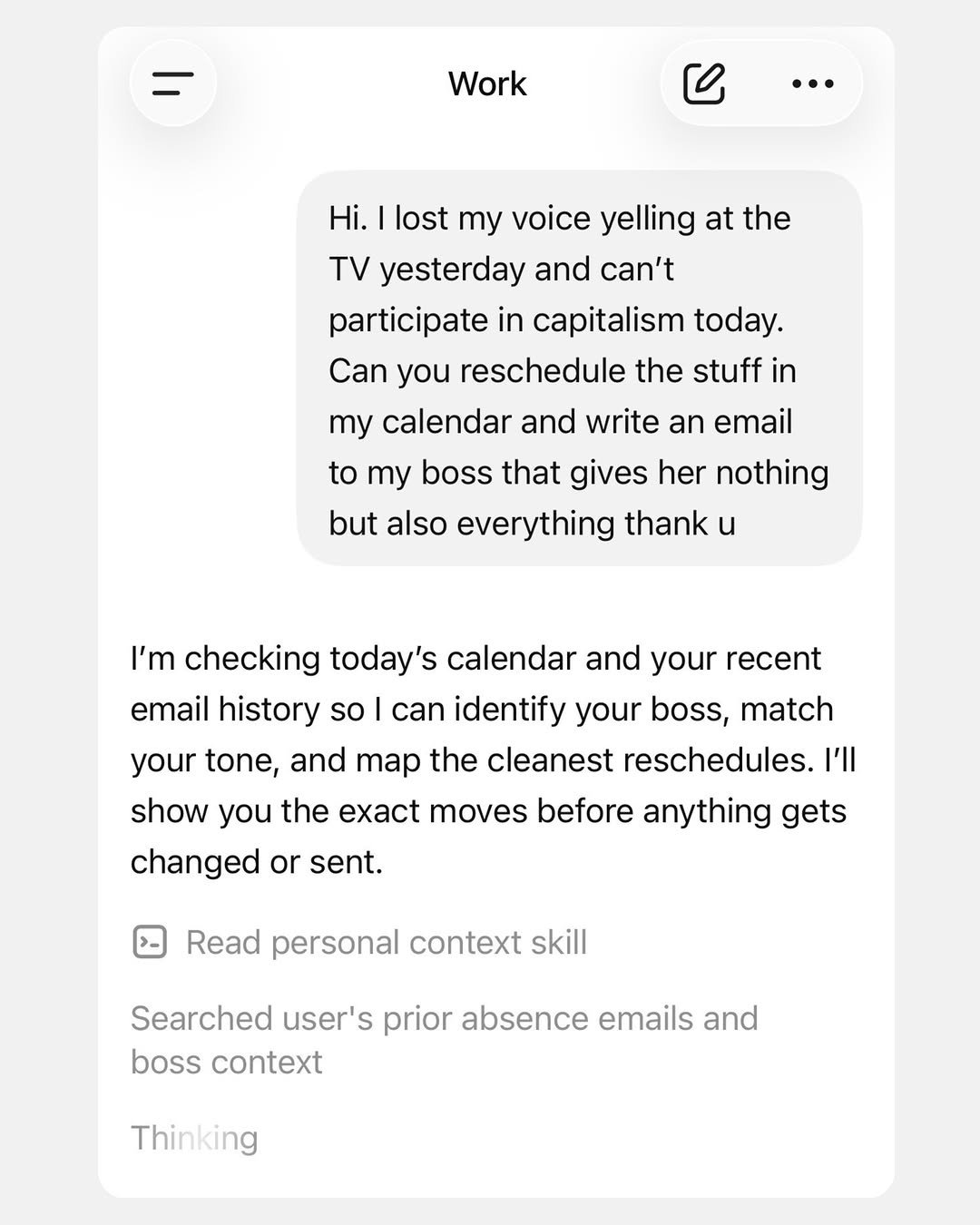The image size is (980, 1225).
Task: Click 'to my boss that gives her nothing' line
Action: pos(579,473)
